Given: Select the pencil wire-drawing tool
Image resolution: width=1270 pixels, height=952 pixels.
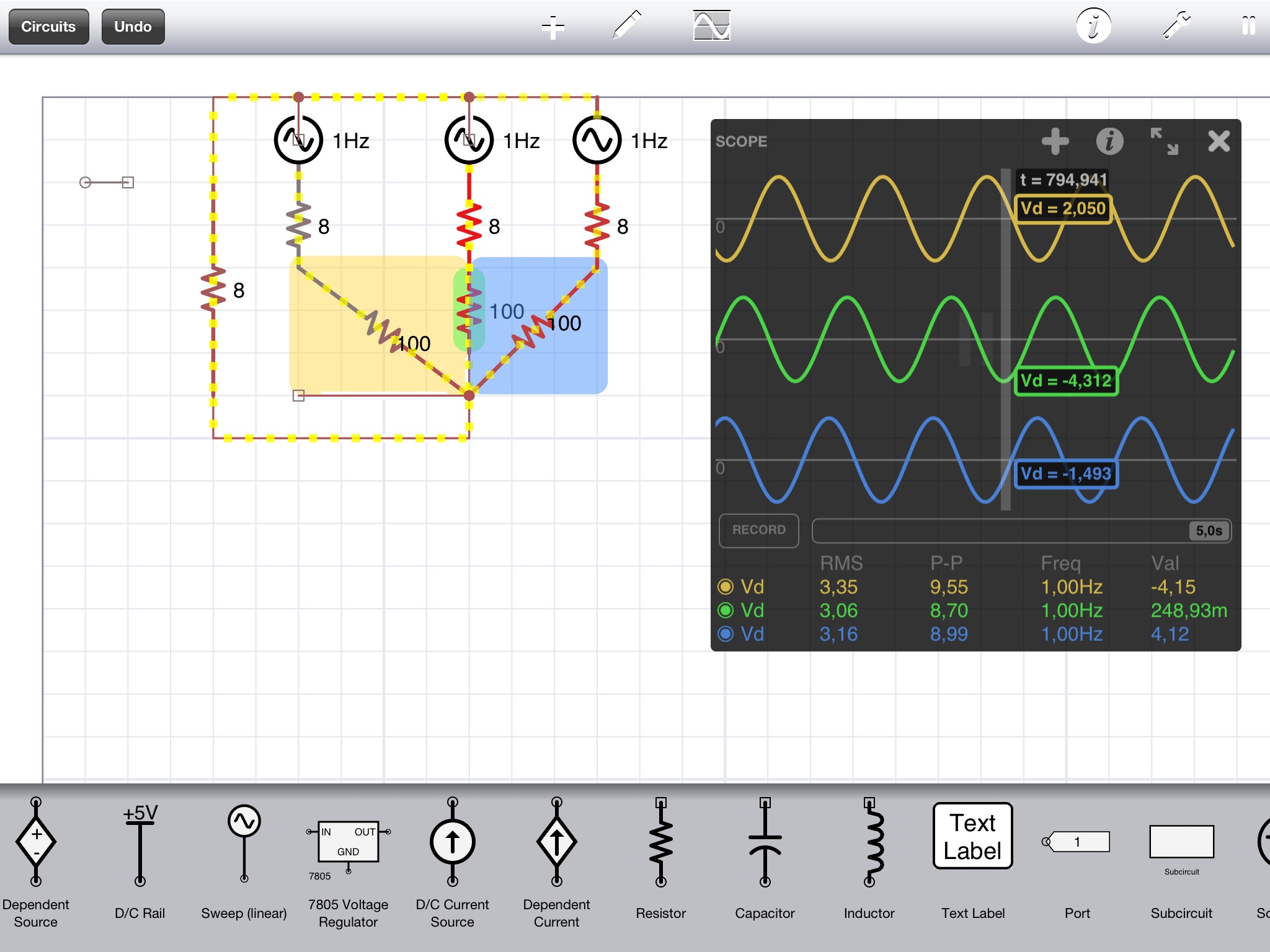Looking at the screenshot, I should coord(626,26).
